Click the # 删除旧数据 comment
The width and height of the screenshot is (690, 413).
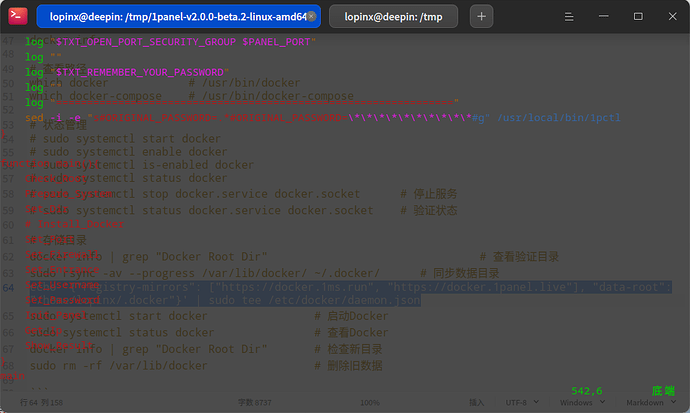(348, 365)
